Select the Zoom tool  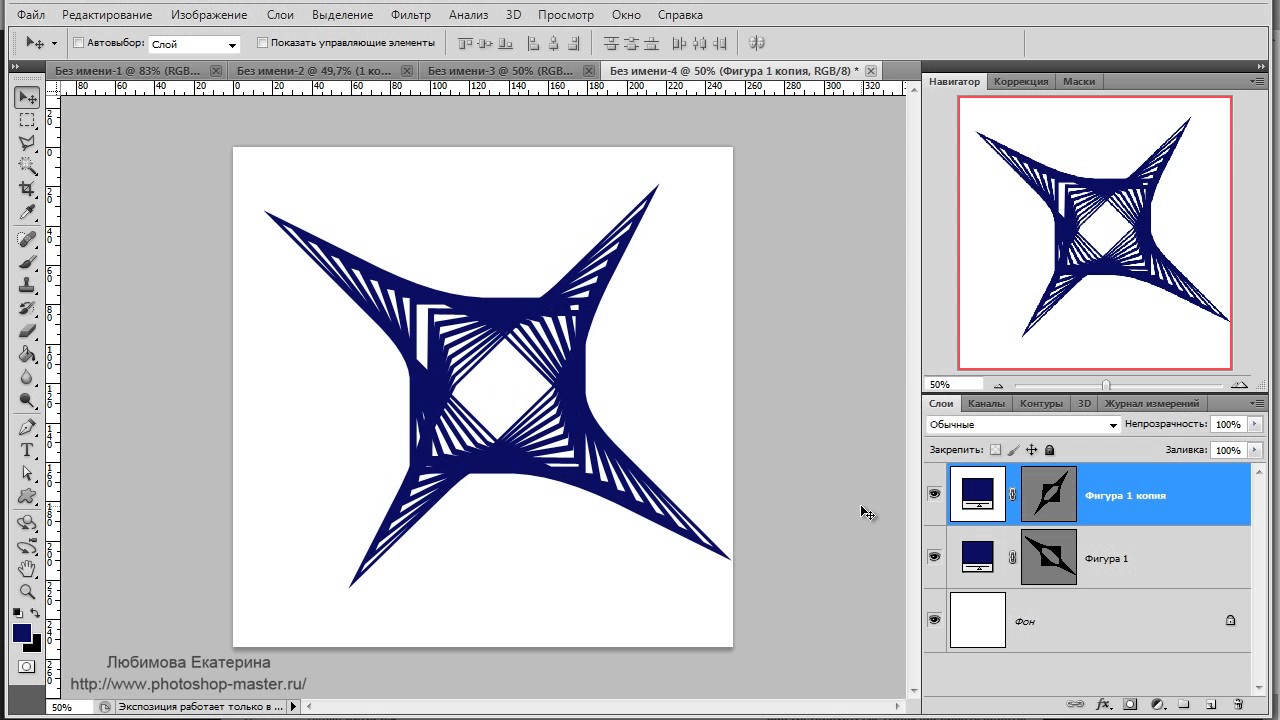(x=27, y=591)
